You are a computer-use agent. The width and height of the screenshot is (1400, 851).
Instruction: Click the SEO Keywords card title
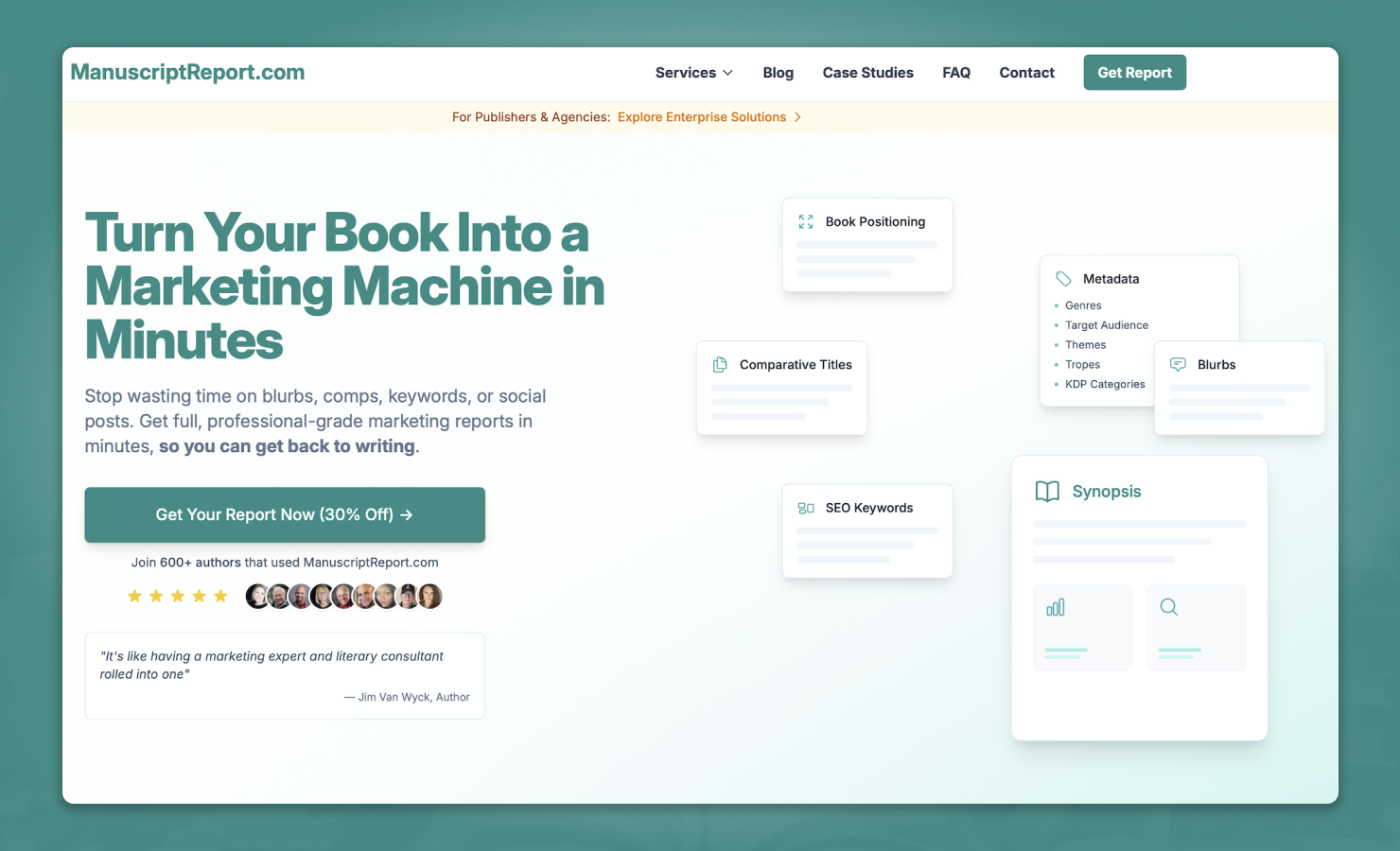(x=869, y=508)
